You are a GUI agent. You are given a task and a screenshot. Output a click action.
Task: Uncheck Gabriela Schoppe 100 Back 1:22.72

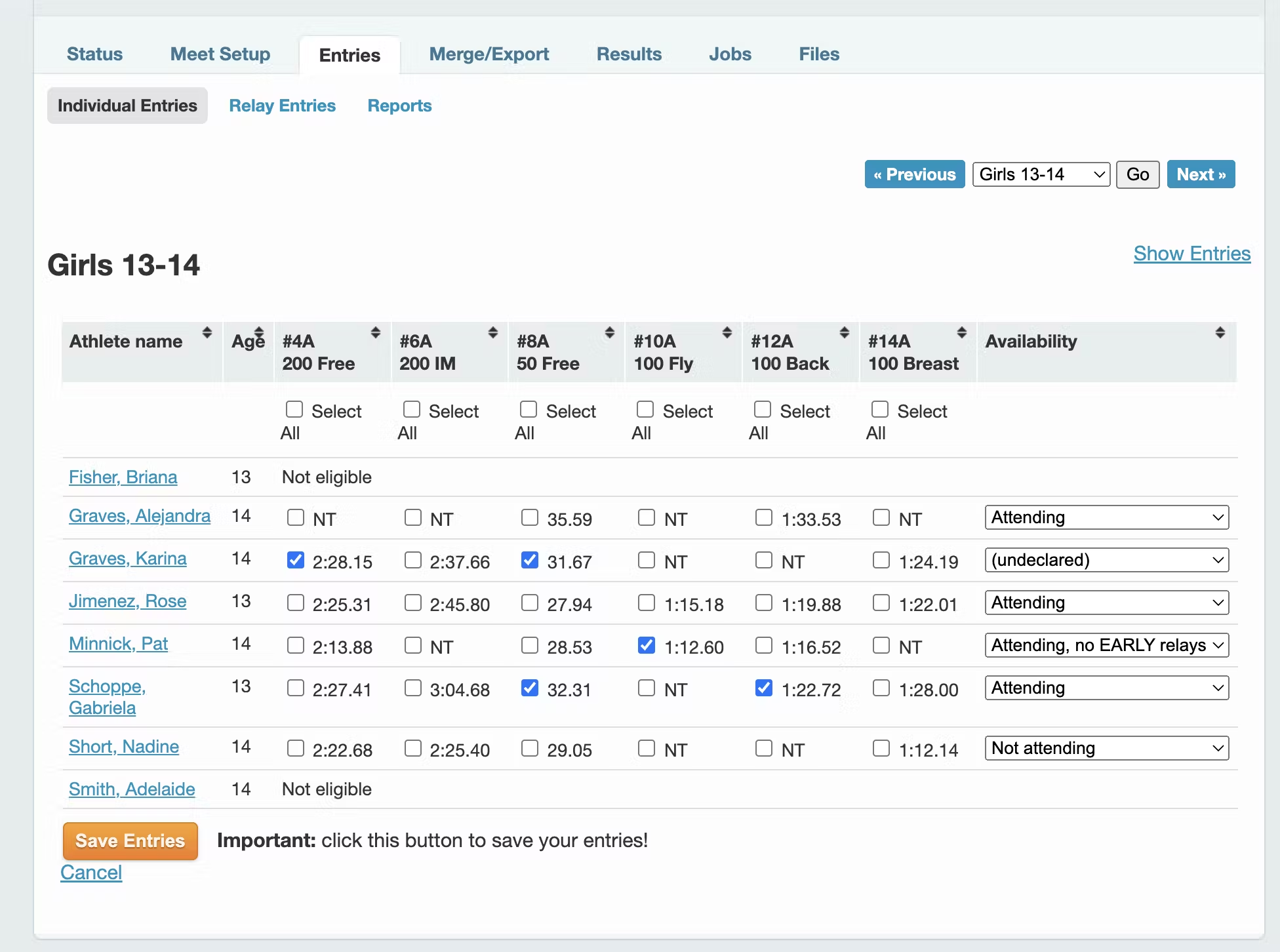pos(764,688)
